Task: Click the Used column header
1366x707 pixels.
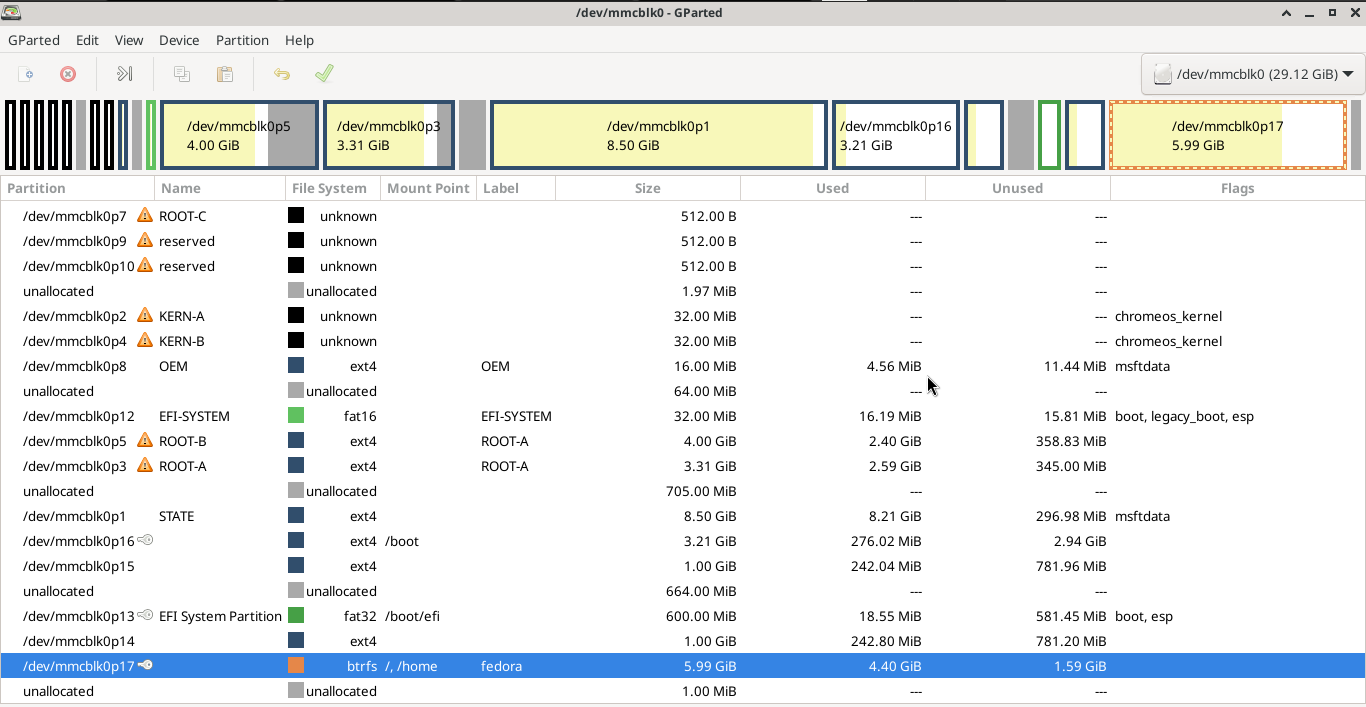Action: (x=833, y=188)
